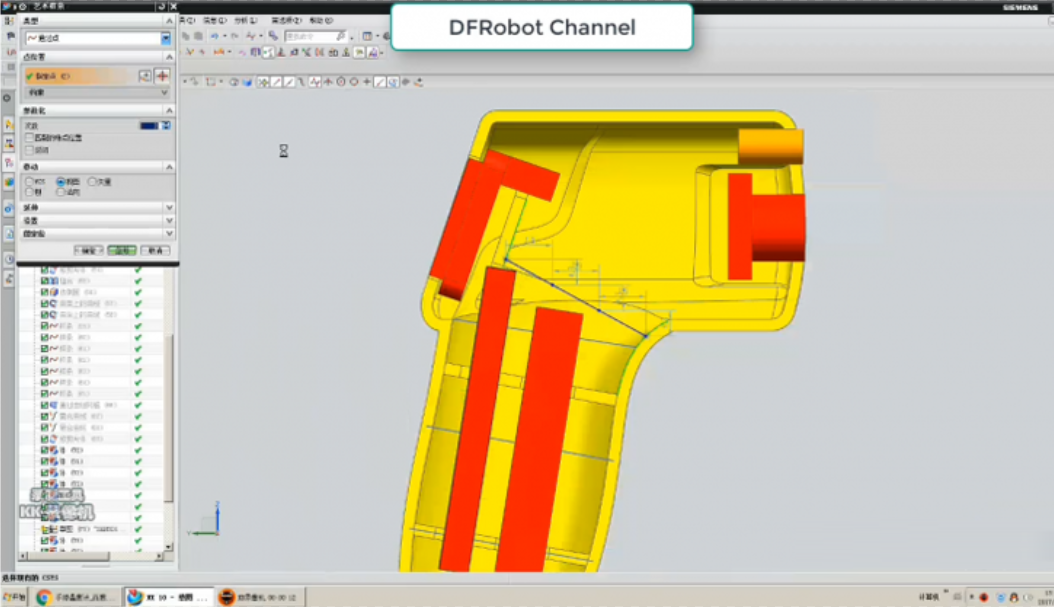Tick the 匹配的结点位置 checkbox
1054x607 pixels.
(30, 138)
